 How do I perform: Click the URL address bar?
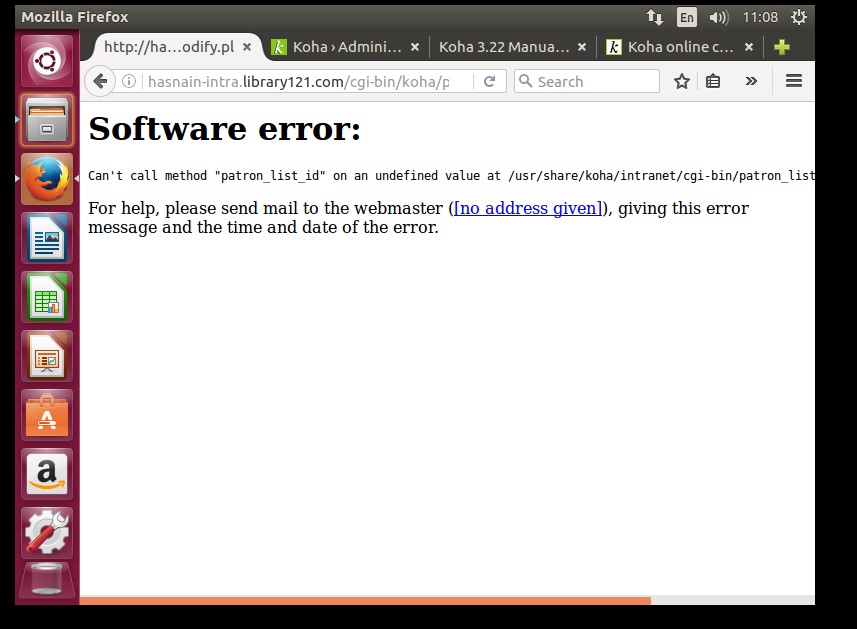click(x=300, y=81)
